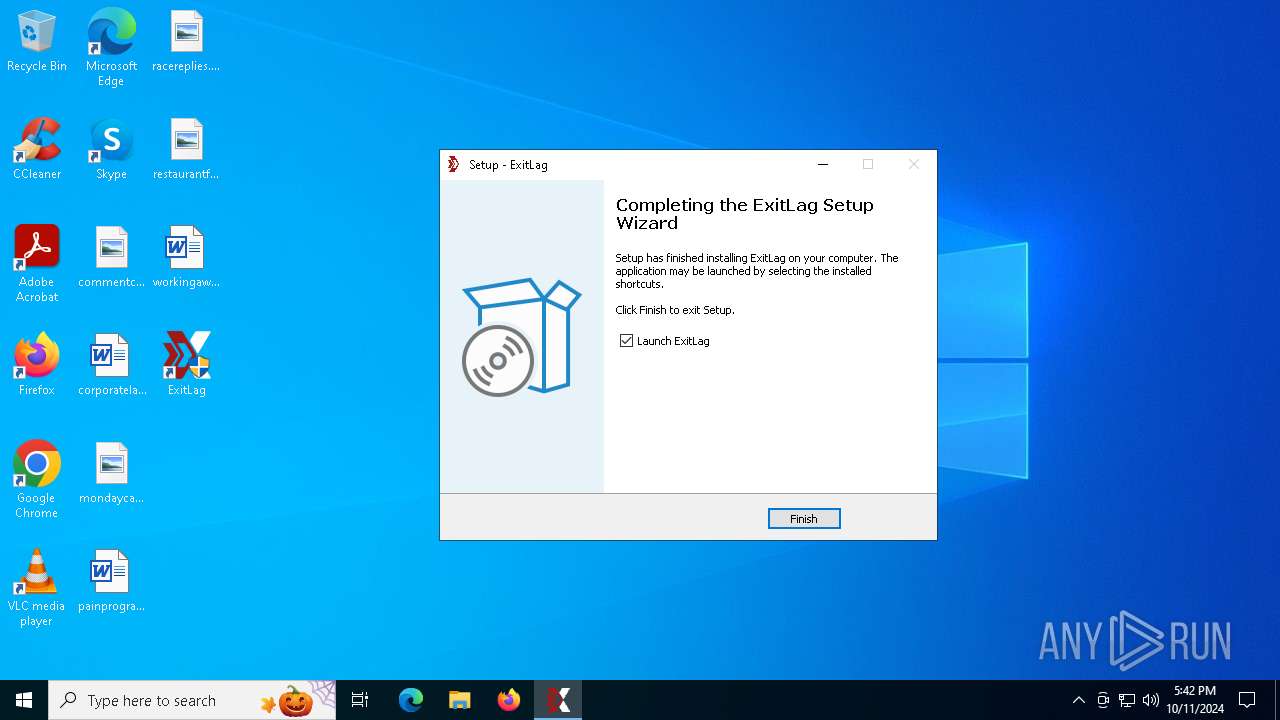Launch Firefox from the taskbar
The width and height of the screenshot is (1280, 720).
click(x=509, y=700)
